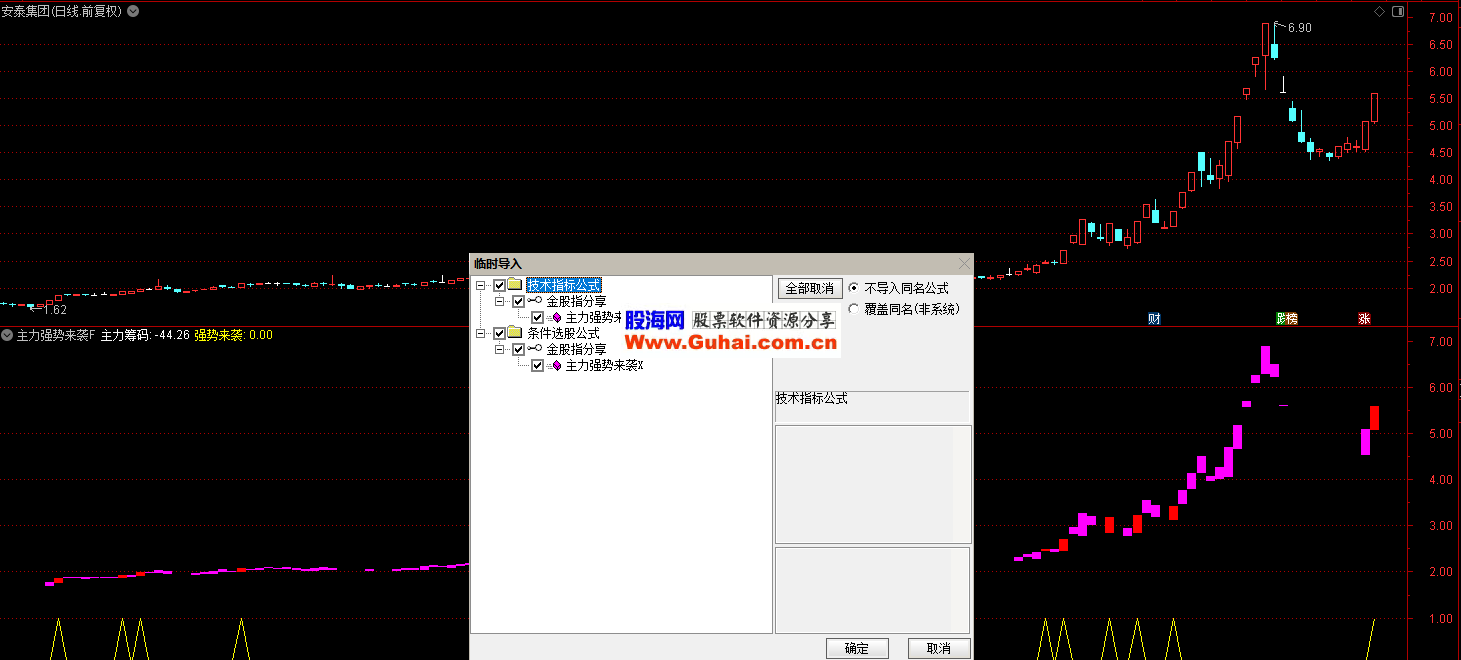Click the 财 event marker on chart
This screenshot has width=1461, height=660.
tap(1154, 319)
